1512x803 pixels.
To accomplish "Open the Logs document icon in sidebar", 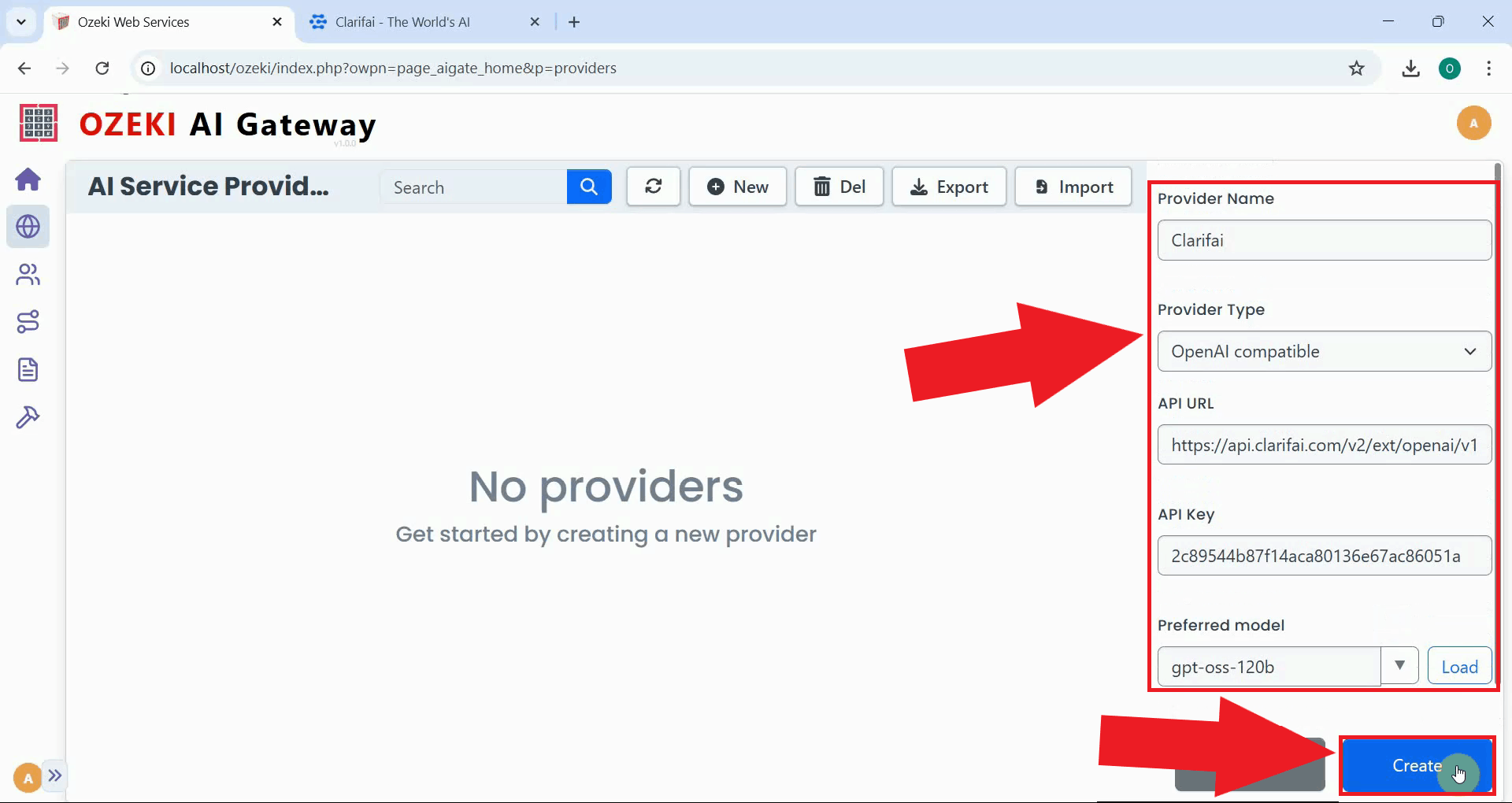I will 28,369.
